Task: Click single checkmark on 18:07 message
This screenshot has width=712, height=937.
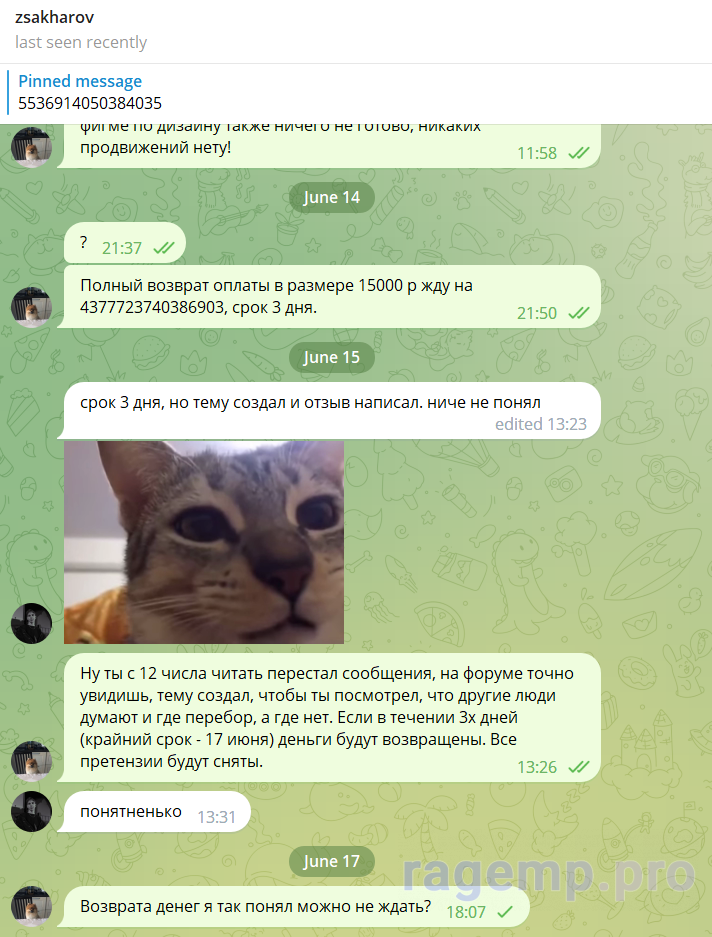Action: click(505, 912)
